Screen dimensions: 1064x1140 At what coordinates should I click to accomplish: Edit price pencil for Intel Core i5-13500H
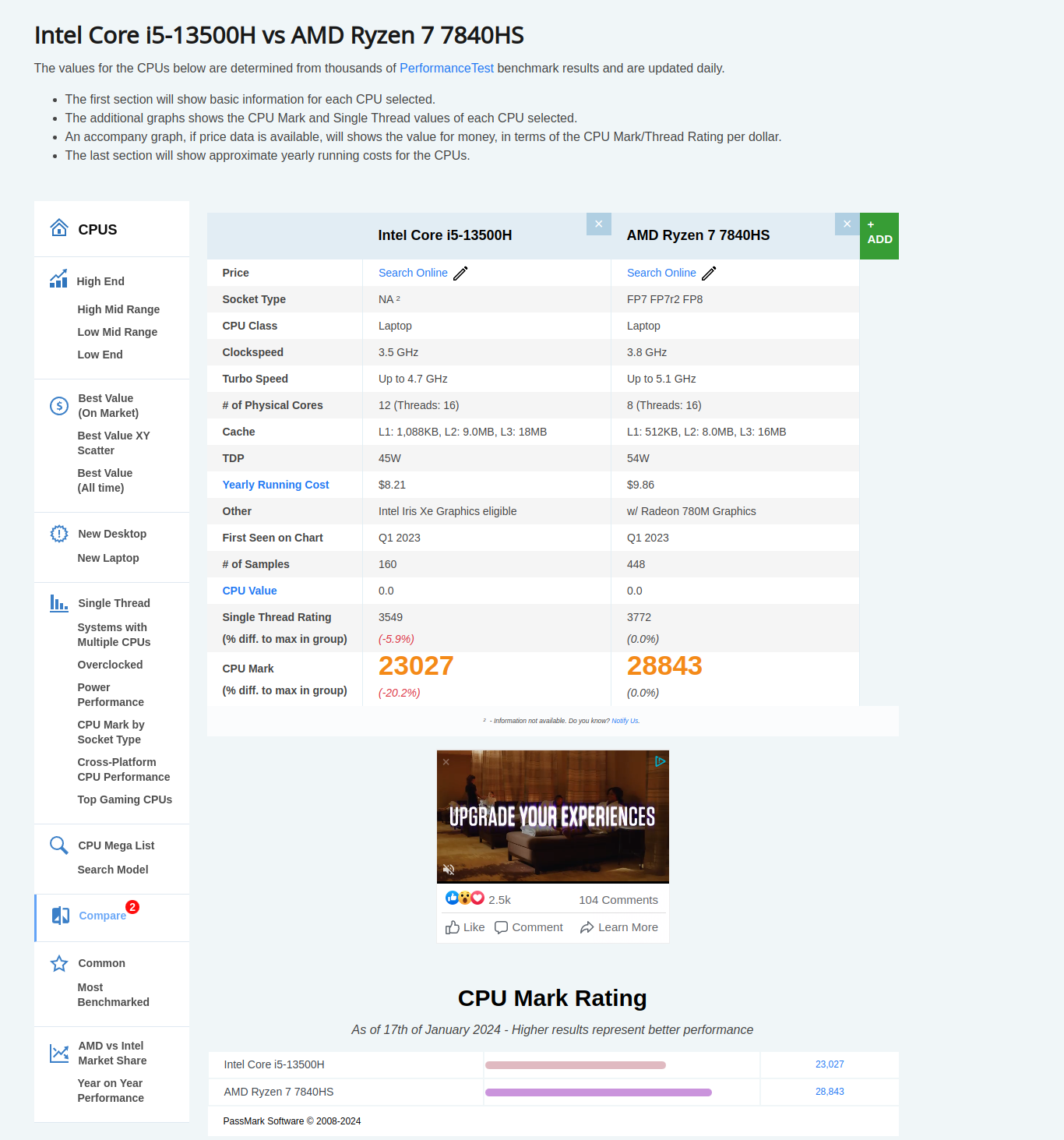click(x=460, y=274)
